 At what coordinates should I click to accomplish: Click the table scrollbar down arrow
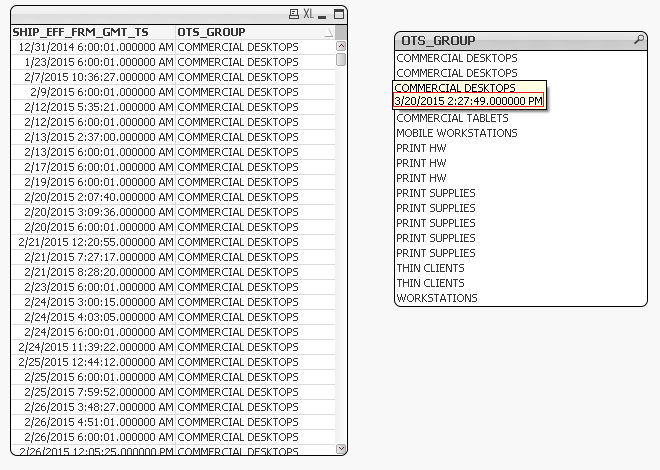pos(341,449)
